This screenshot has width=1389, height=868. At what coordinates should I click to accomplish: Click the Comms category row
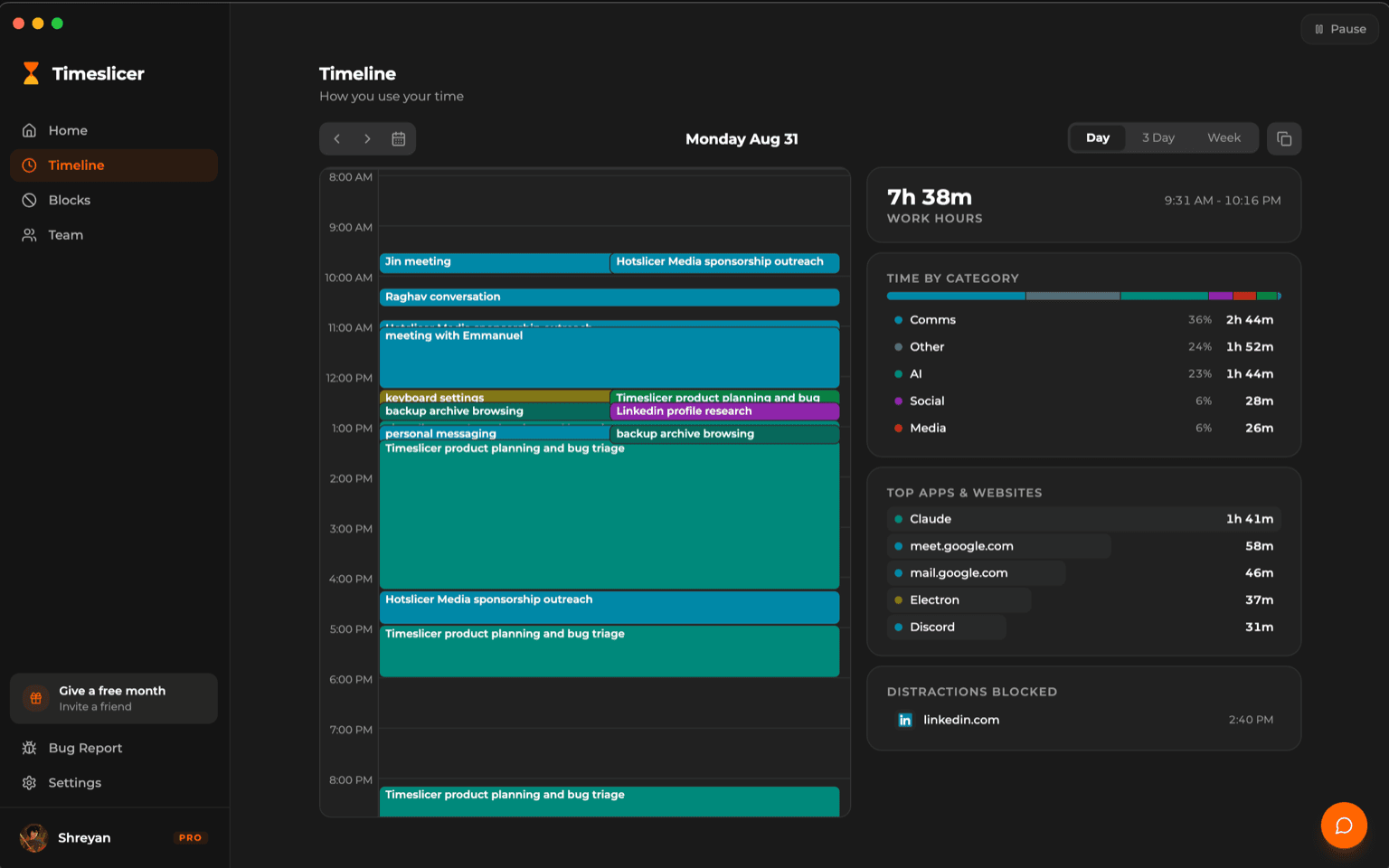coord(1083,320)
